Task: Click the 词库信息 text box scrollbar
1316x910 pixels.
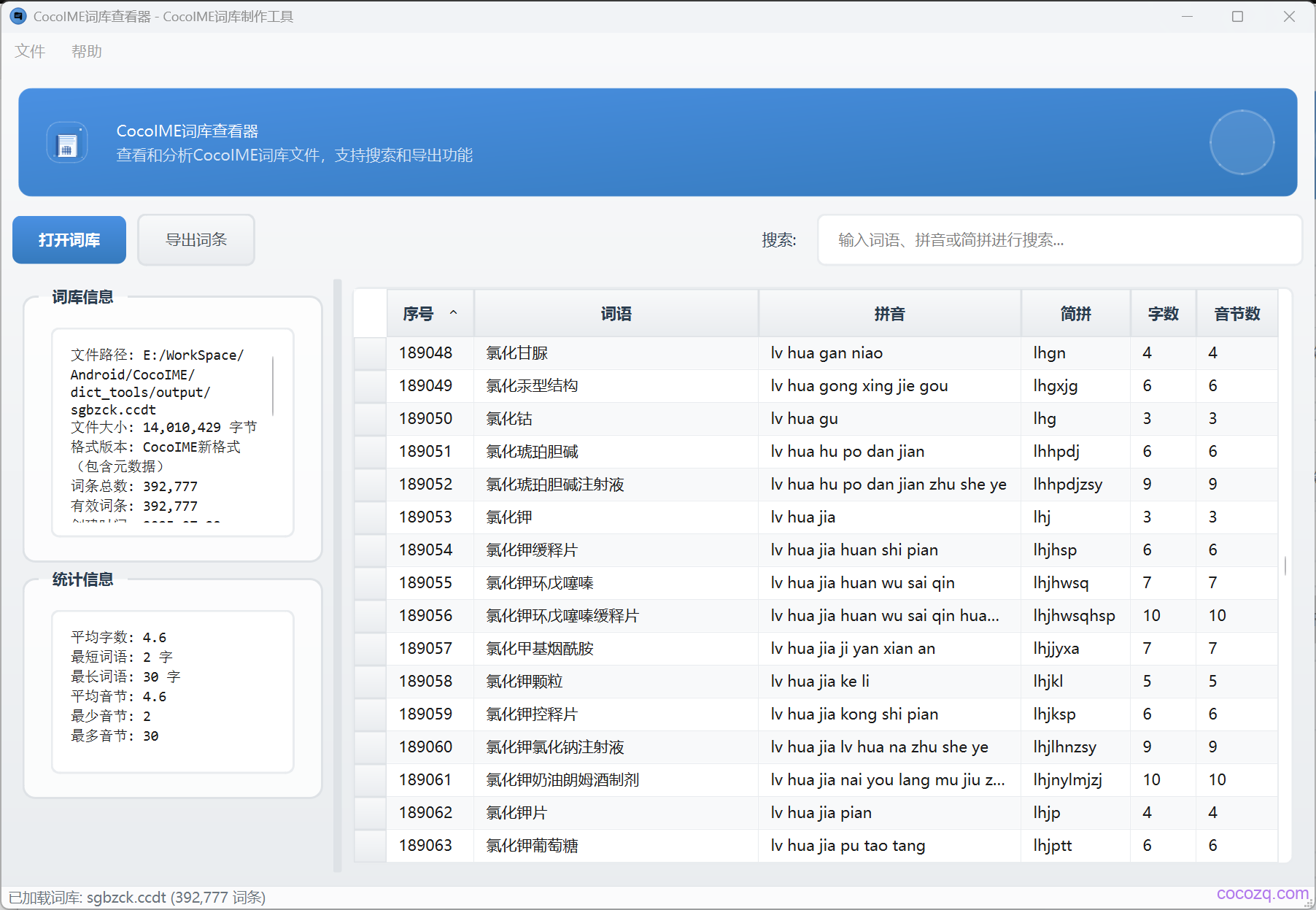Action: coord(274,385)
